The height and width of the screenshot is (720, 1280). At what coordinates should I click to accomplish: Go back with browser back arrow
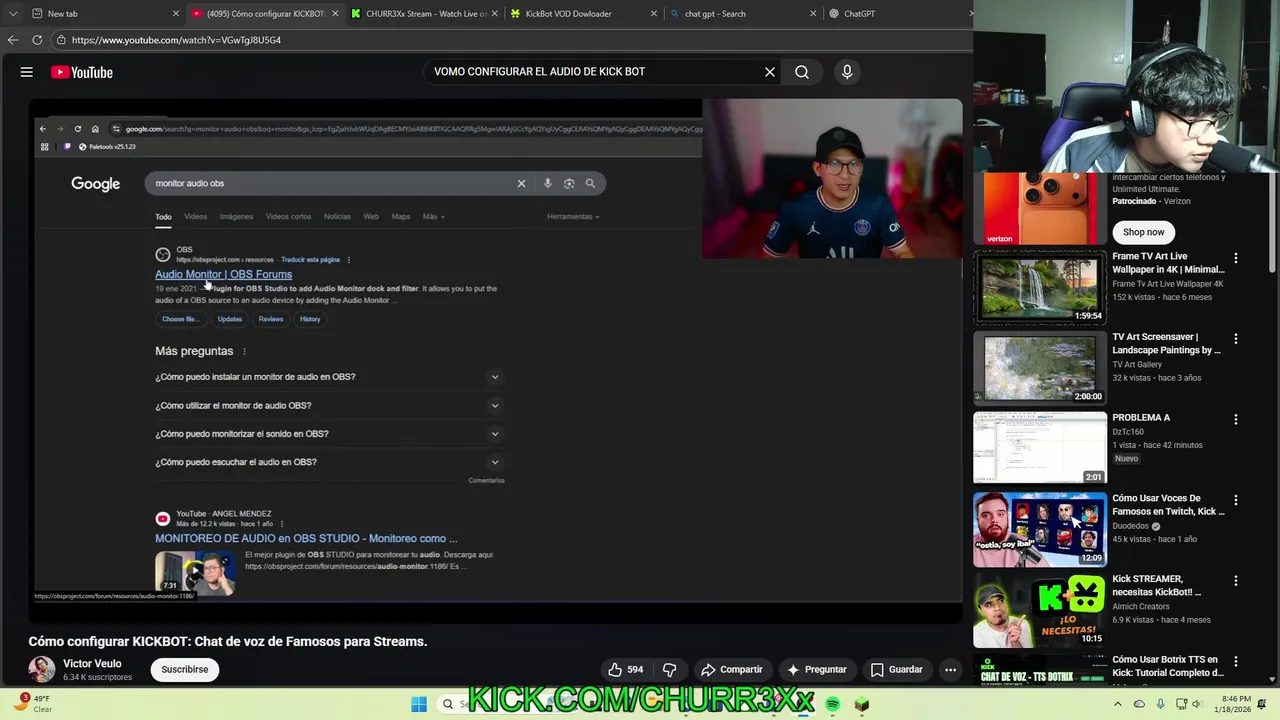click(13, 40)
